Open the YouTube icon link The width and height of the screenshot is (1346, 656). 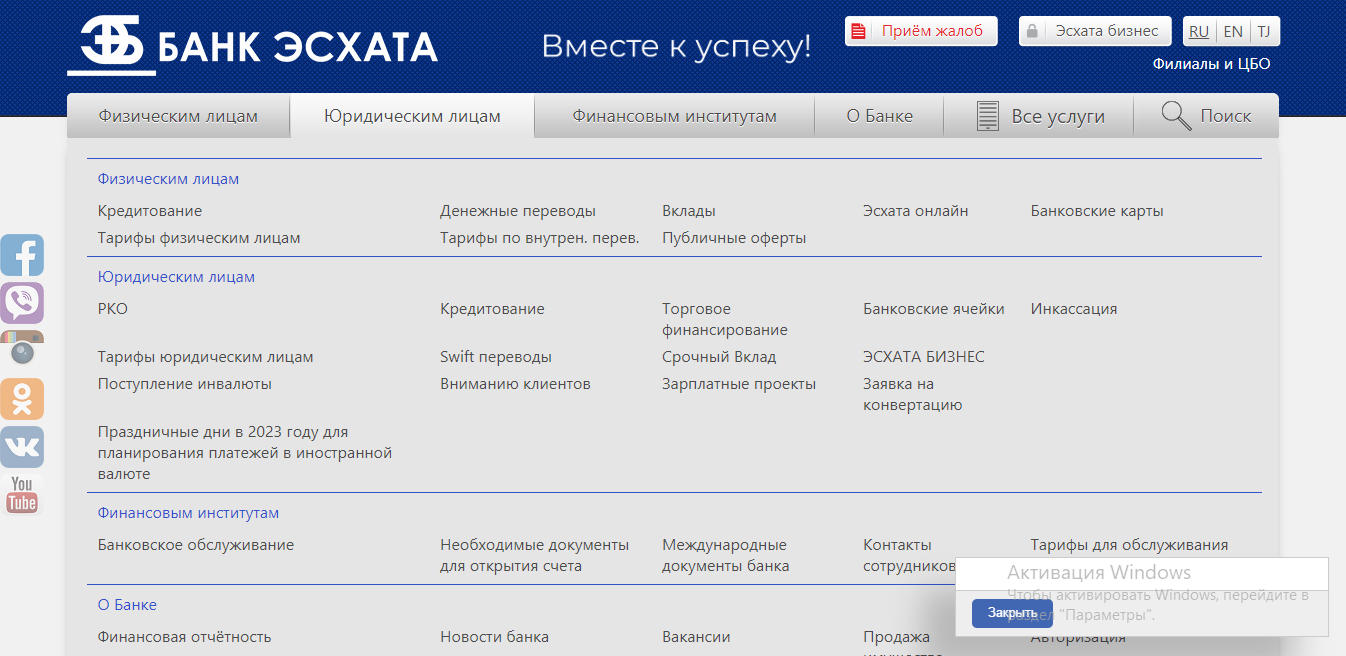(22, 495)
